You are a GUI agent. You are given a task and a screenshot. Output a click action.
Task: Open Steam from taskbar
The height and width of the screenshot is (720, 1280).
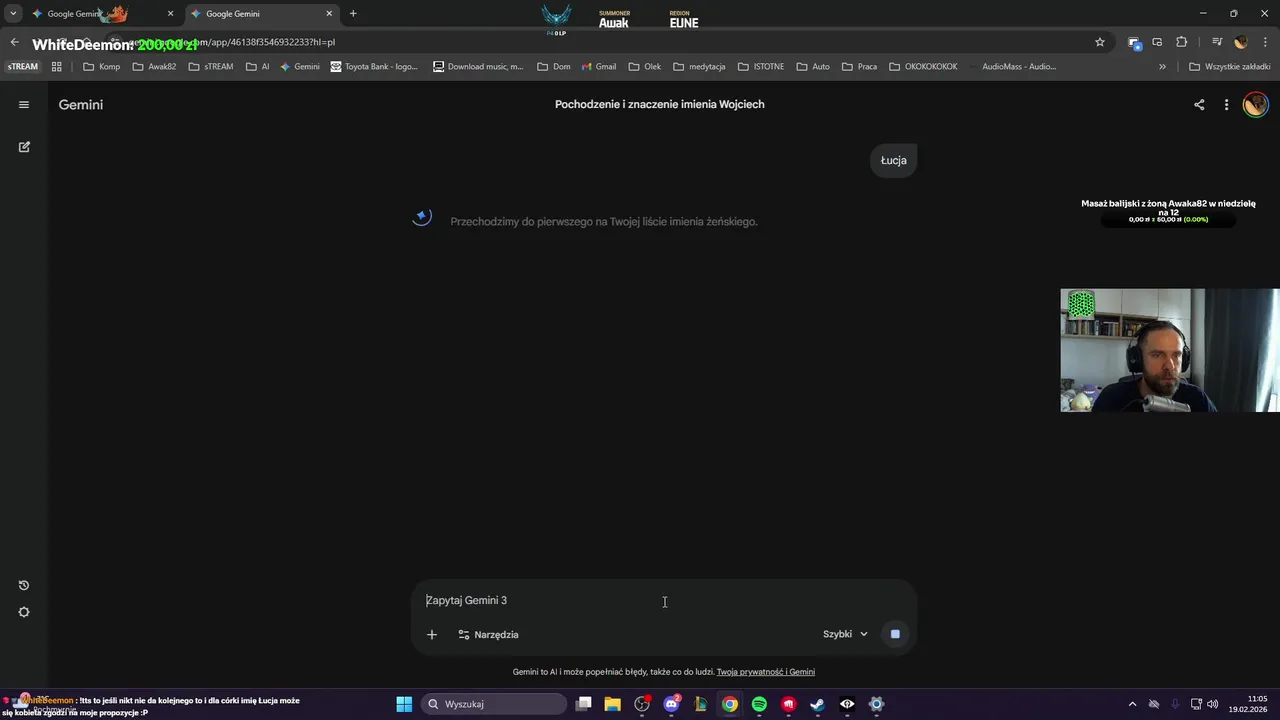(x=817, y=704)
